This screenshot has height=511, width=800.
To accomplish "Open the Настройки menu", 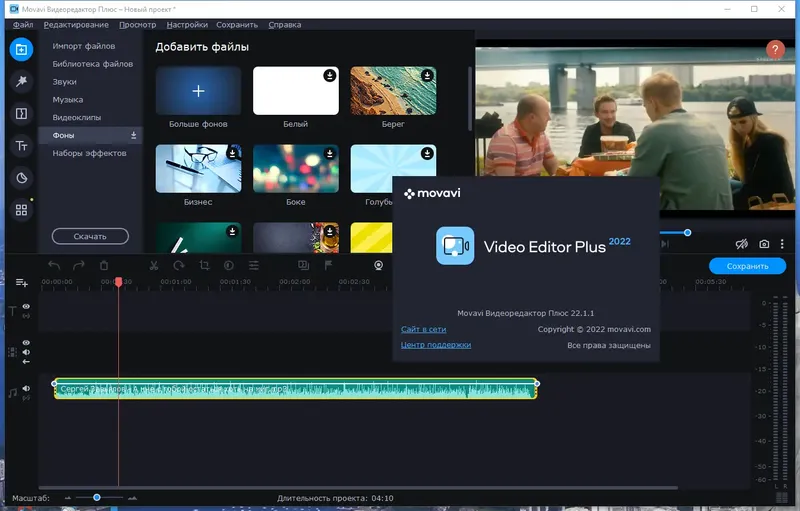I will click(187, 24).
